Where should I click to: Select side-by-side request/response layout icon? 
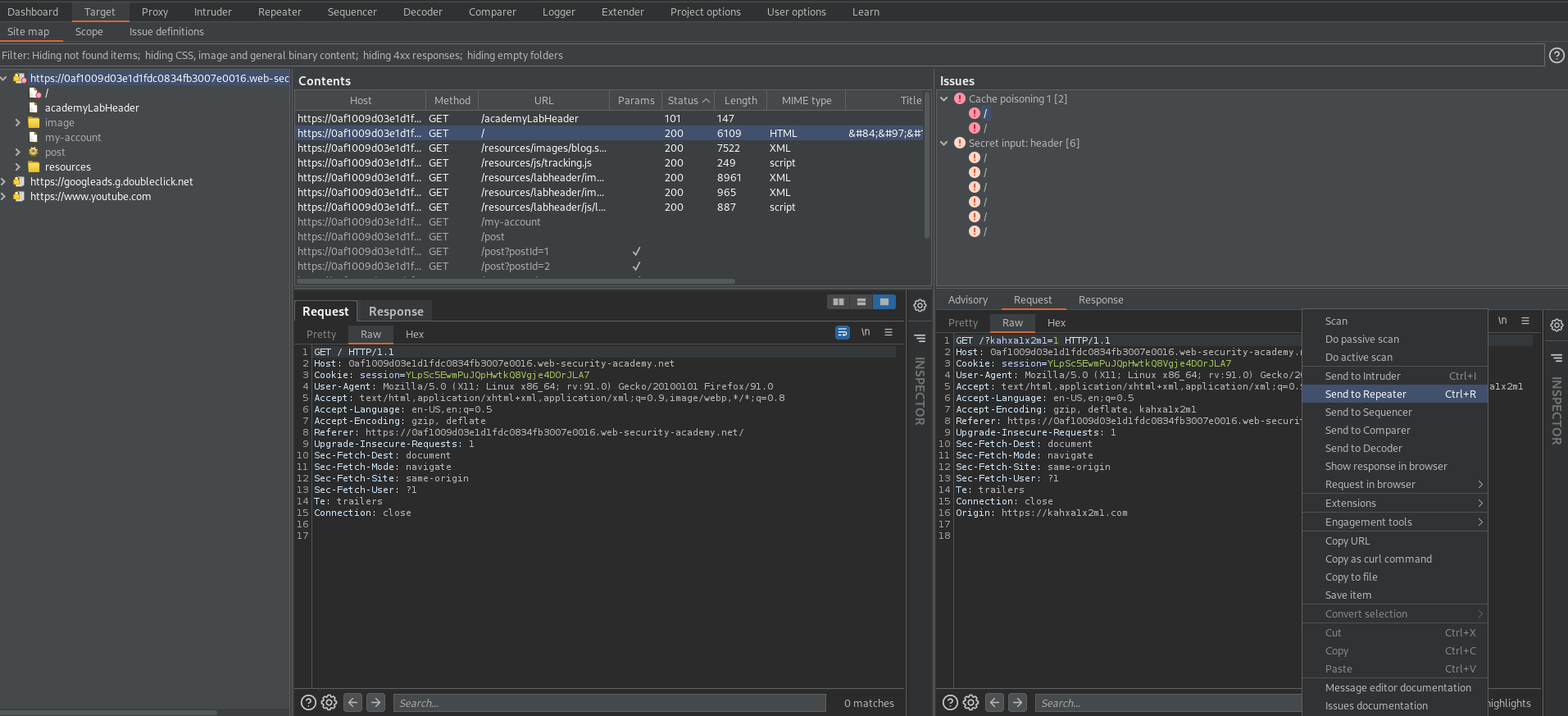pos(839,302)
